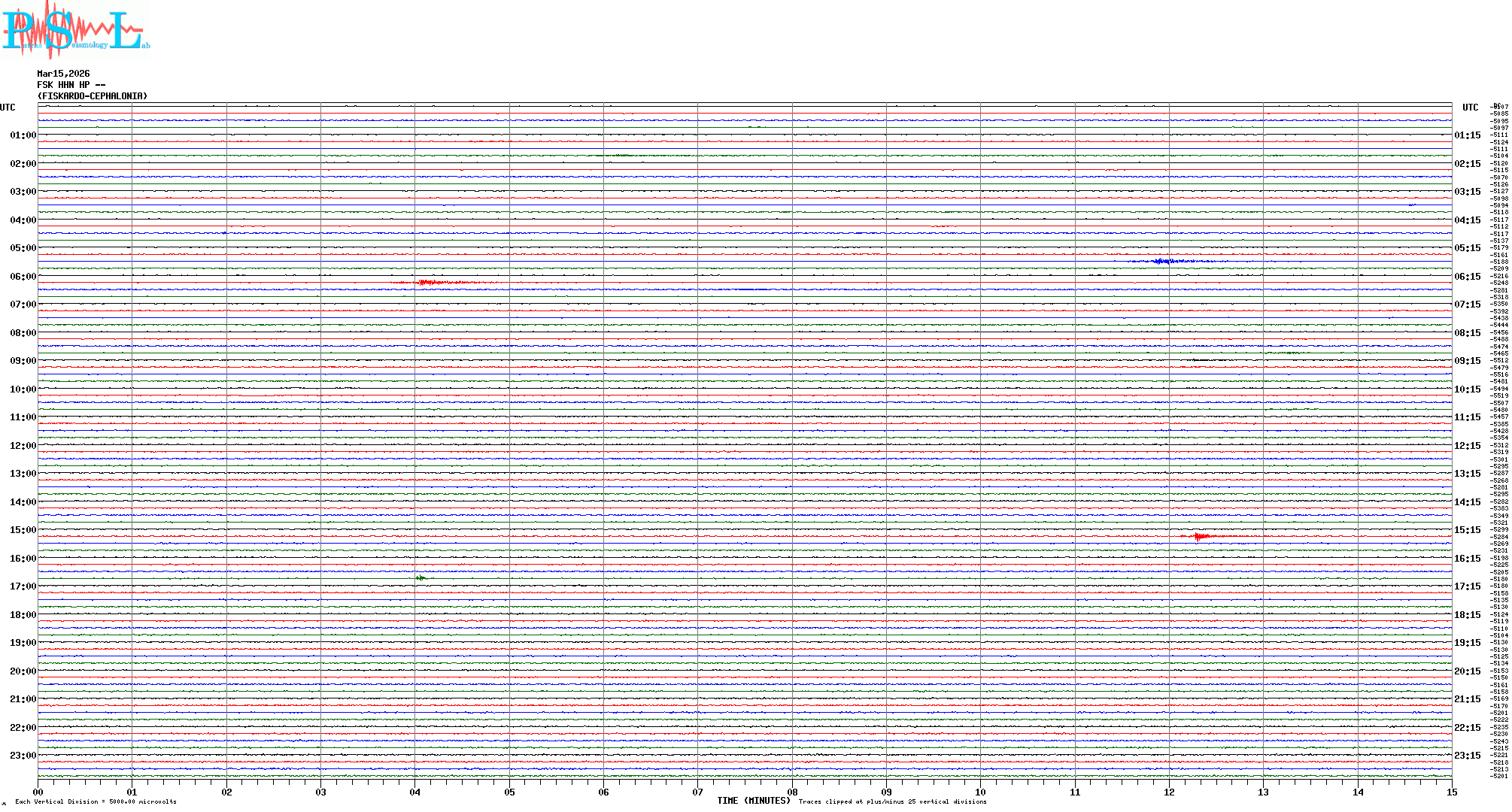Click the 20:15 time label on right
The width and height of the screenshot is (1512, 812).
point(1467,671)
